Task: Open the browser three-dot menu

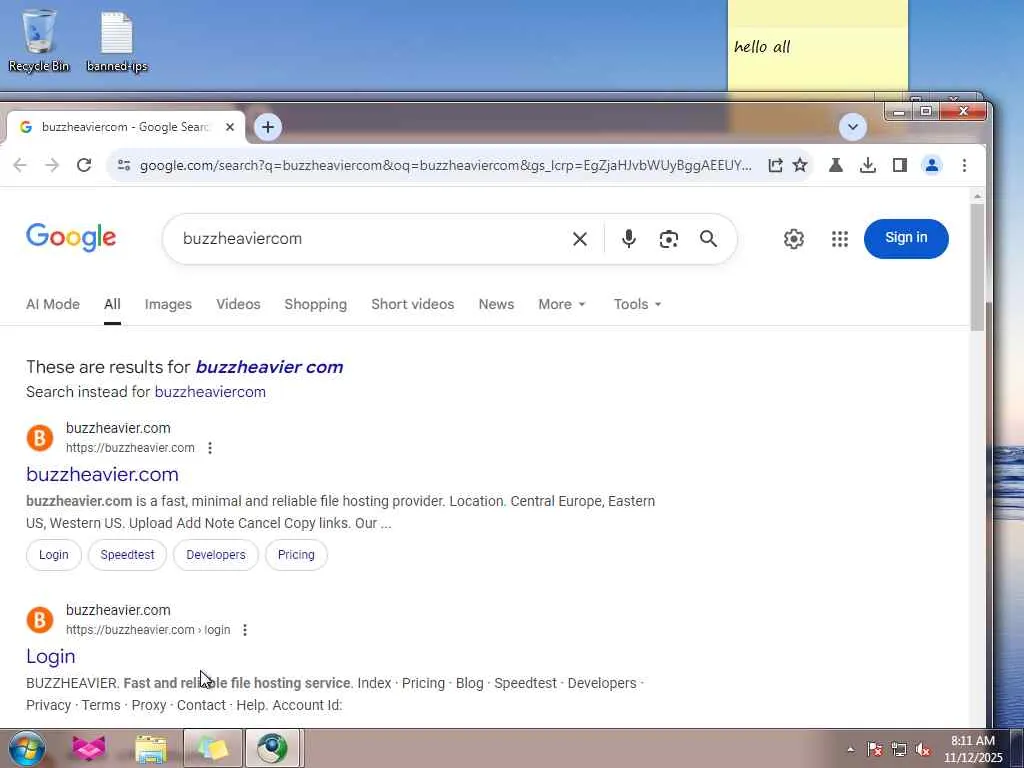Action: click(964, 165)
